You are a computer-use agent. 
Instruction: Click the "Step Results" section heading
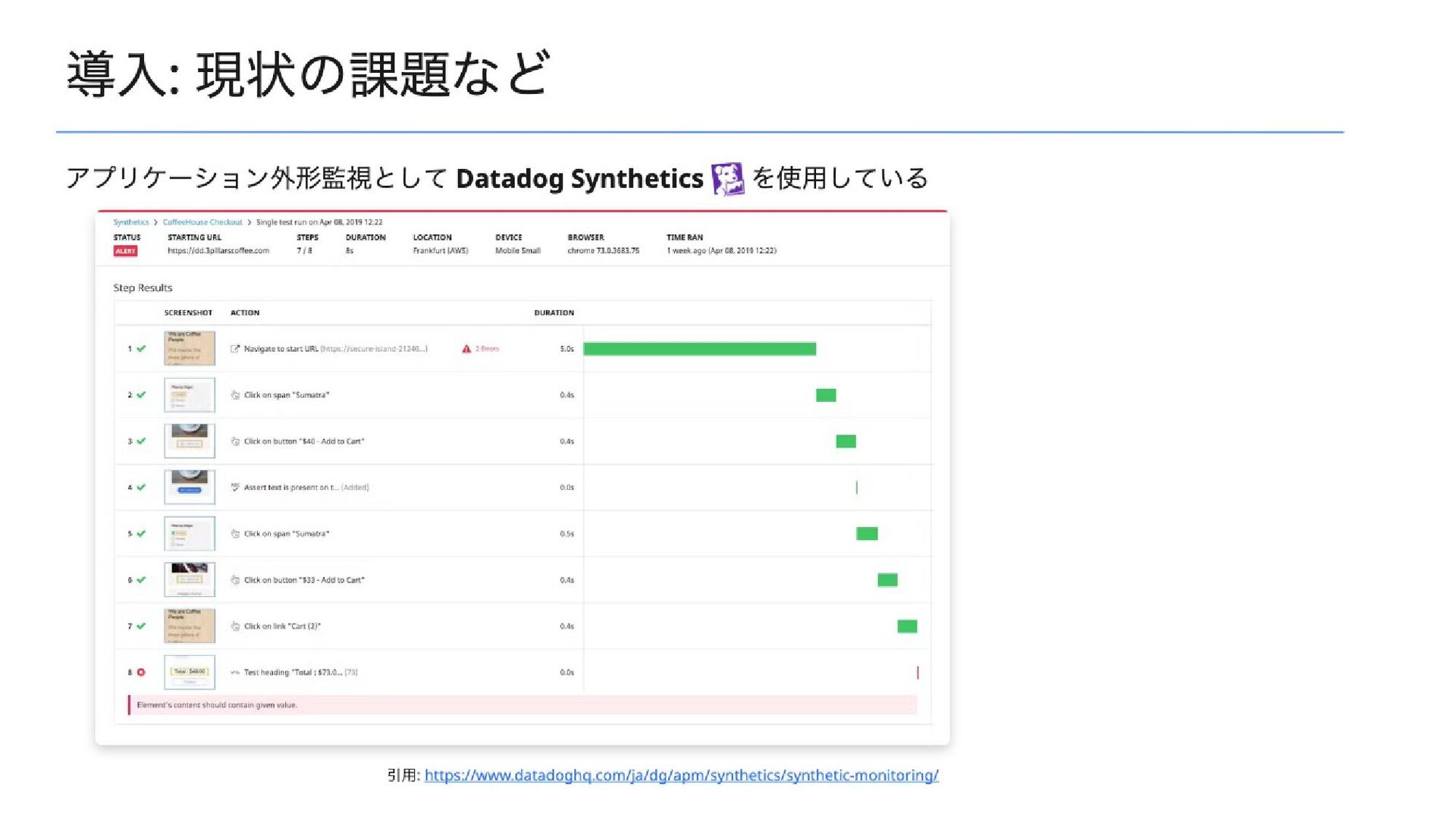click(143, 288)
